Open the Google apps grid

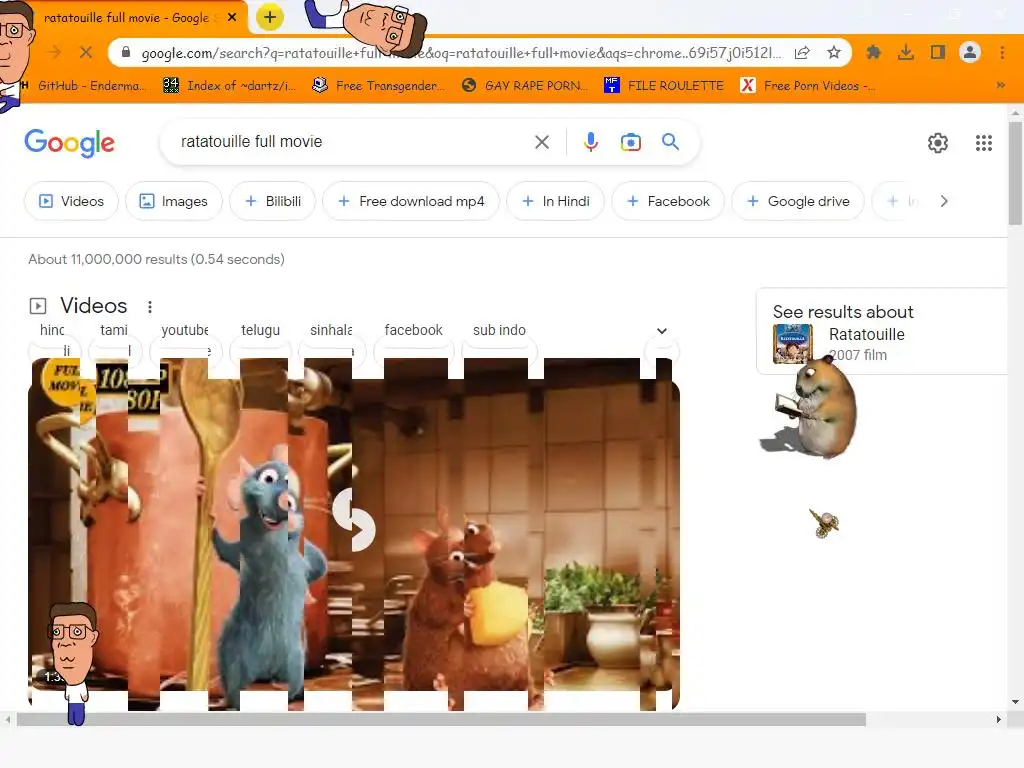[x=984, y=143]
